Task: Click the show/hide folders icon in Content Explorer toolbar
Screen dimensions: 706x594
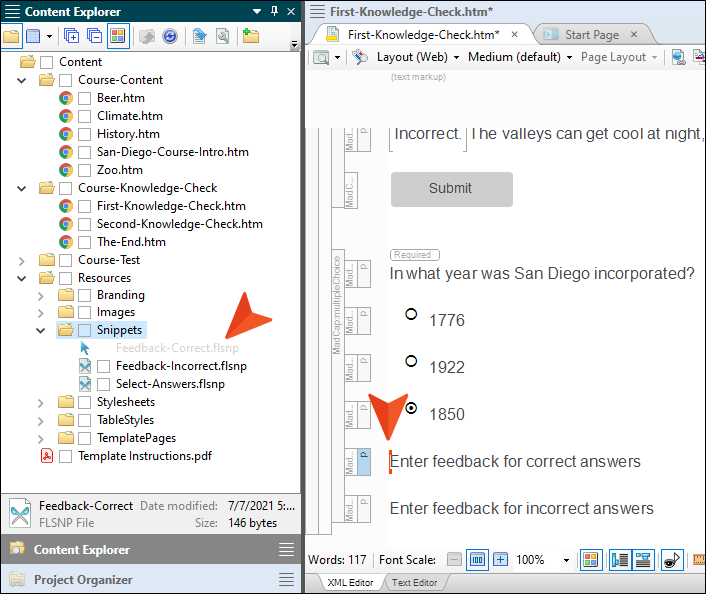Action: pyautogui.click(x=11, y=36)
